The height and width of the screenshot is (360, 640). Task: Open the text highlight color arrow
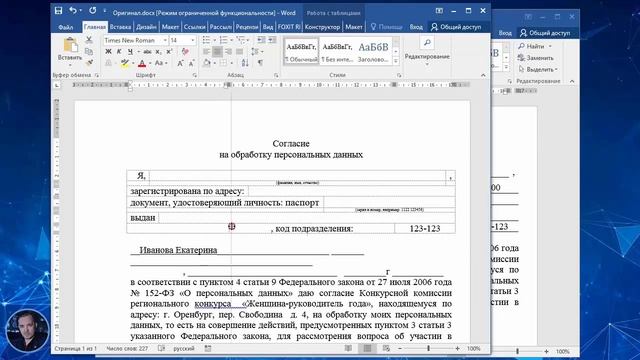[133, 63]
